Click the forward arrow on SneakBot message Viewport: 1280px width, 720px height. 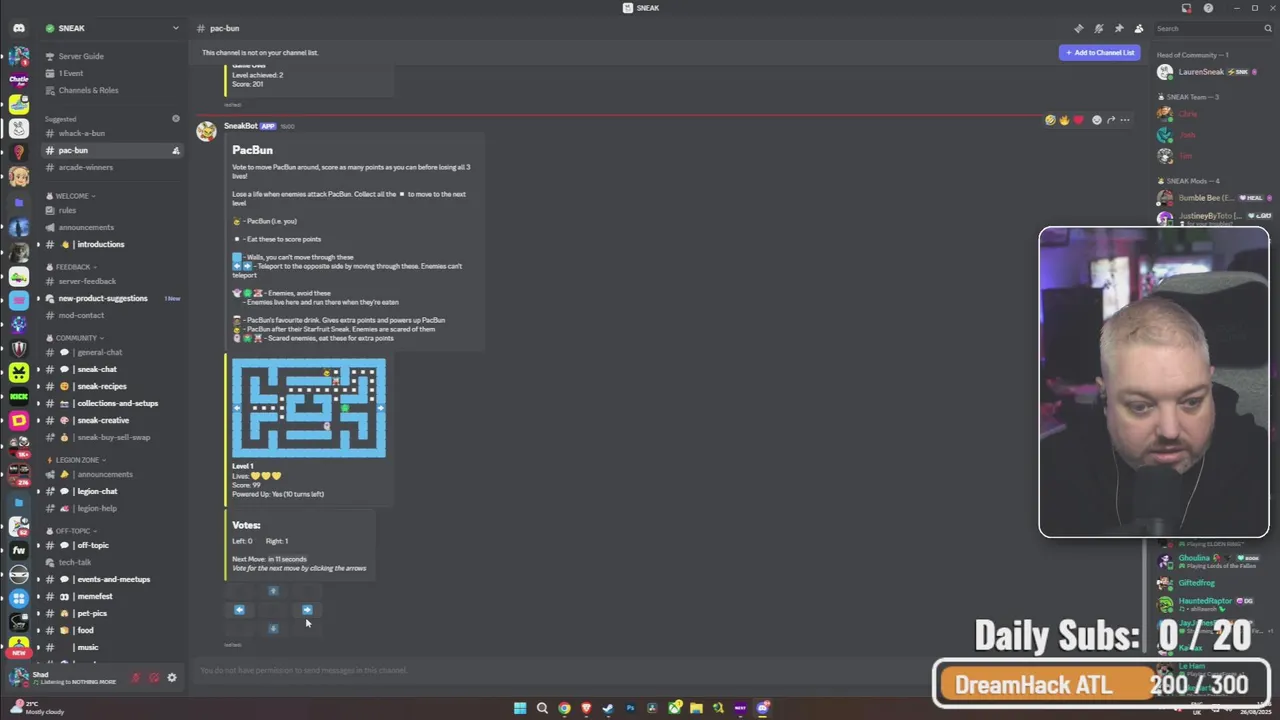[1110, 120]
